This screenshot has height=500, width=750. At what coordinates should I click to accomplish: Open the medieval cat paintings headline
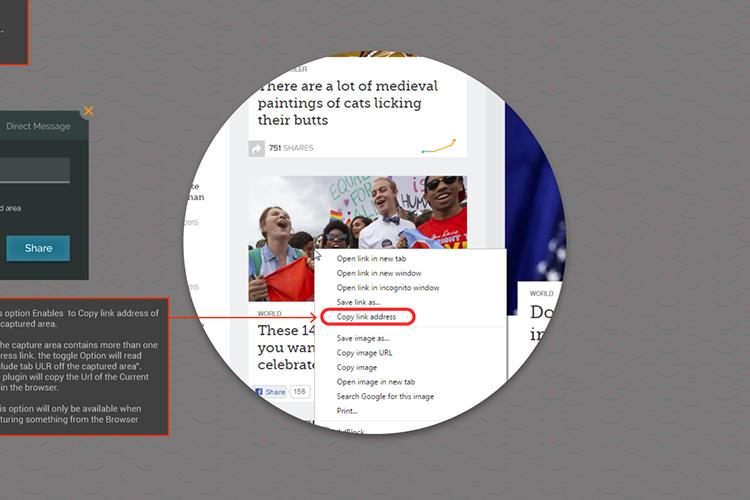click(348, 103)
